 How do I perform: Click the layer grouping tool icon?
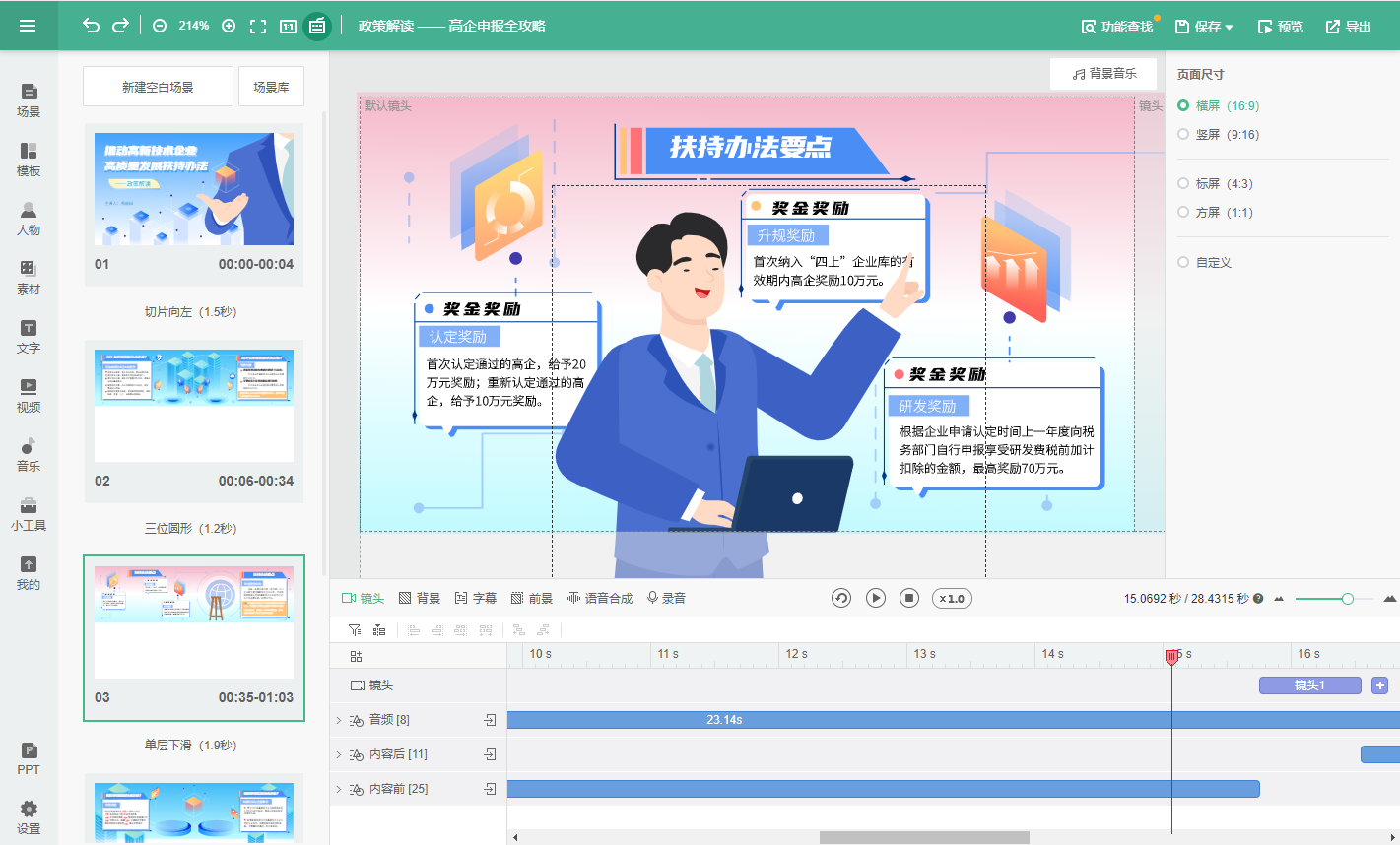tap(379, 630)
